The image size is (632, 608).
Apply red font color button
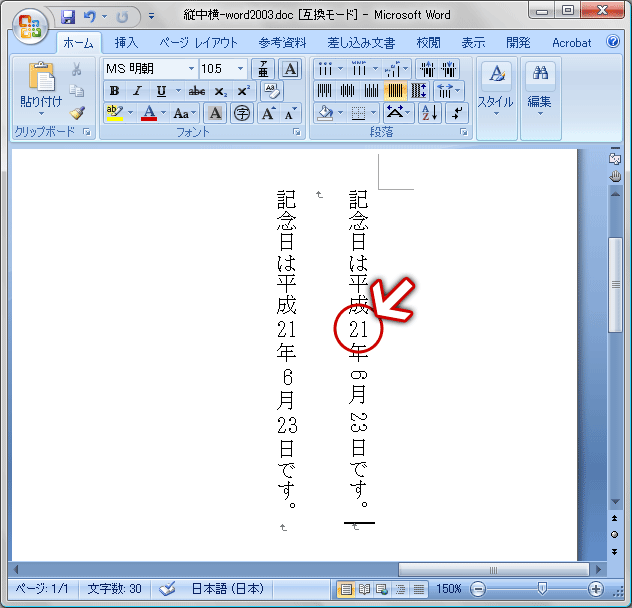click(x=149, y=113)
